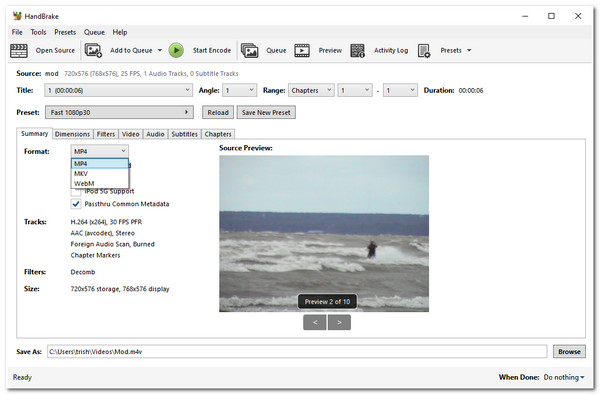This screenshot has width=600, height=395.
Task: Open the Presets menu in the menu bar
Action: click(65, 32)
